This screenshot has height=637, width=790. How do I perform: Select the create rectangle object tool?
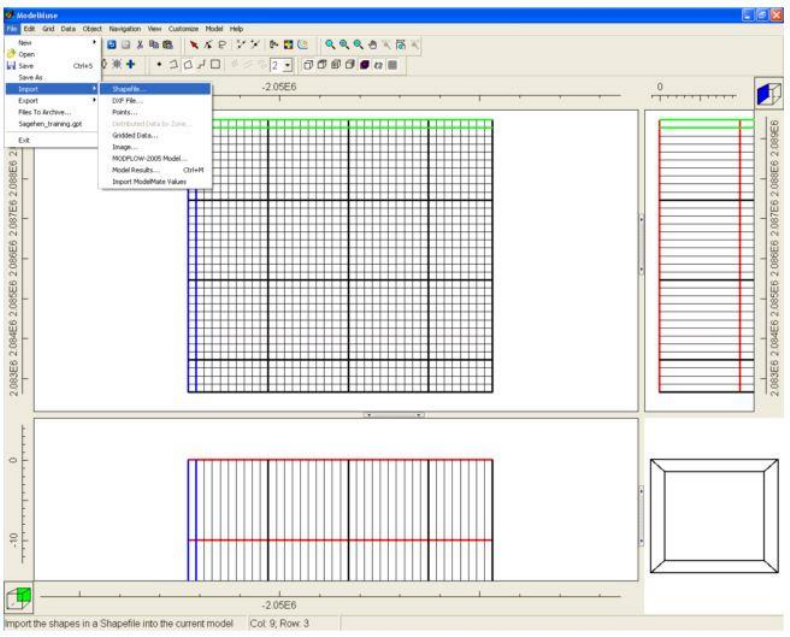pos(216,65)
